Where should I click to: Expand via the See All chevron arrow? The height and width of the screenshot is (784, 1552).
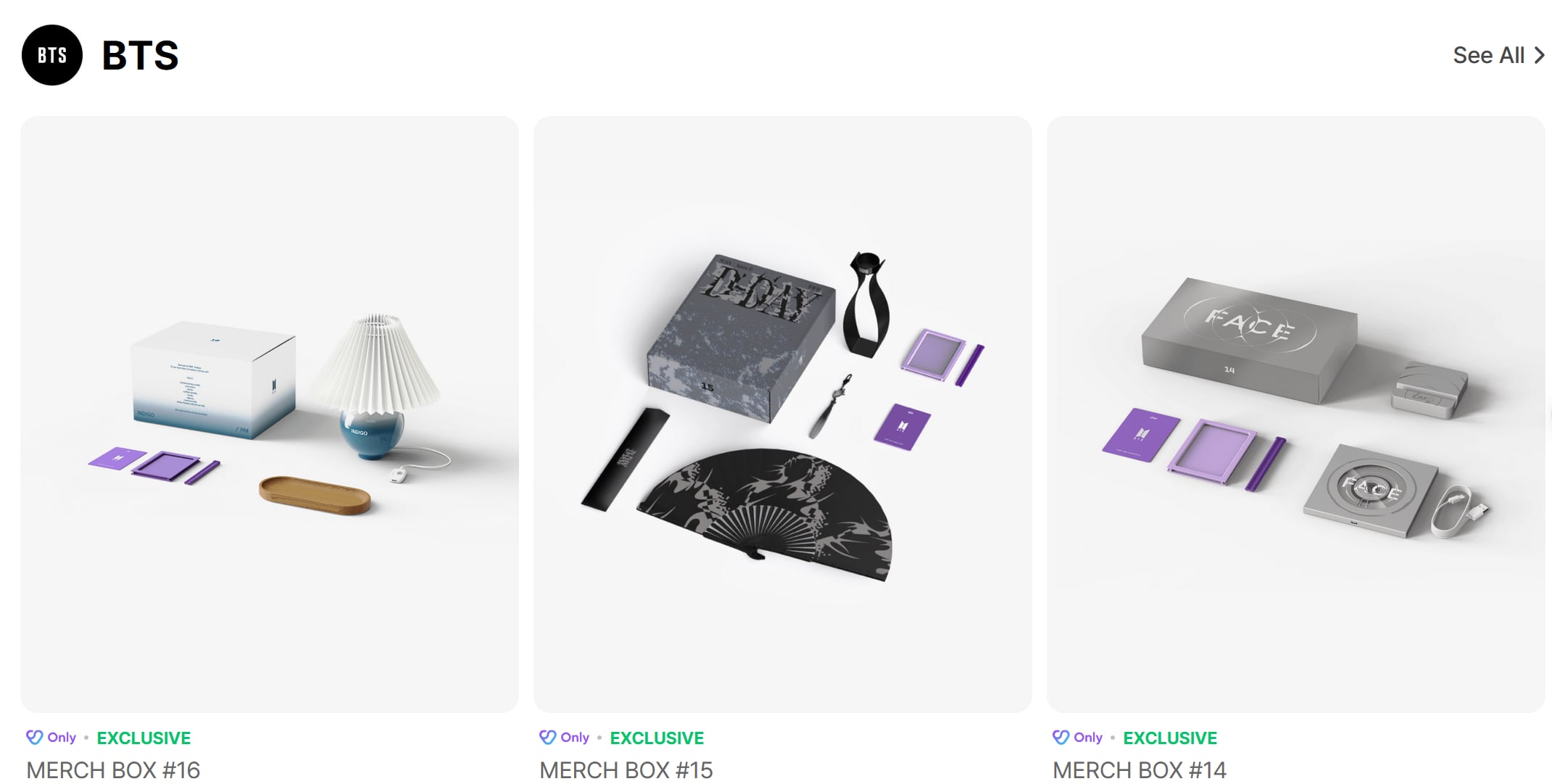tap(1539, 55)
